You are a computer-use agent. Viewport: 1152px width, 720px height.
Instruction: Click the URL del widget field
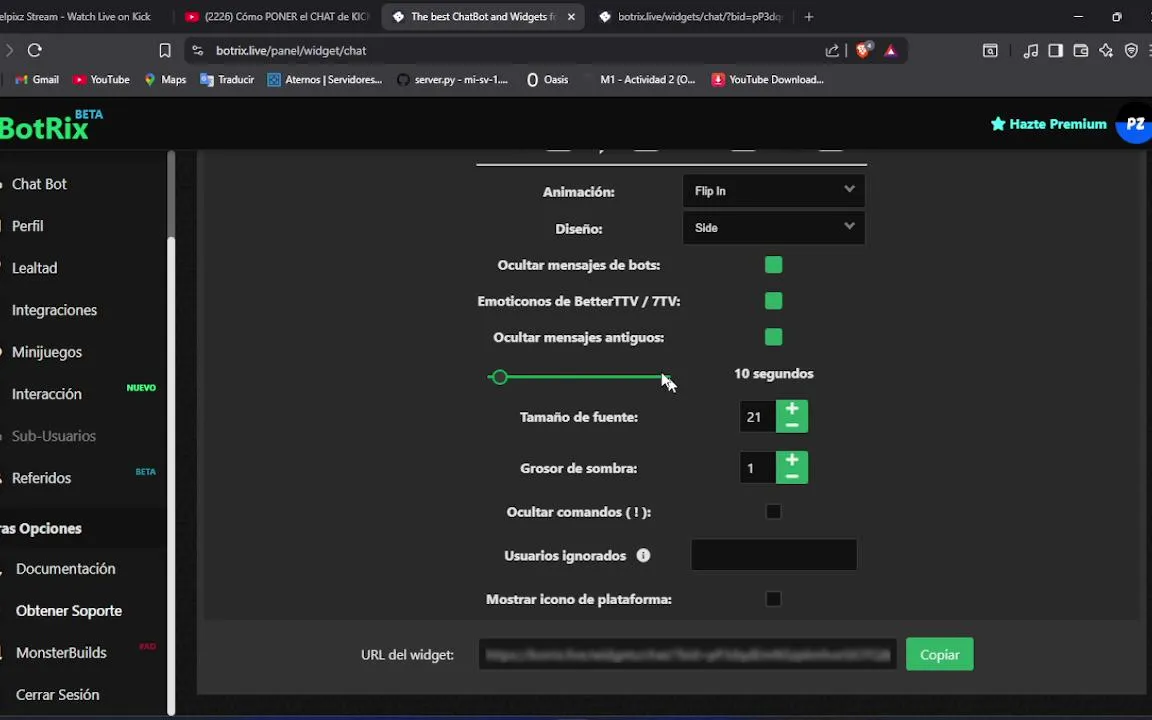click(688, 654)
